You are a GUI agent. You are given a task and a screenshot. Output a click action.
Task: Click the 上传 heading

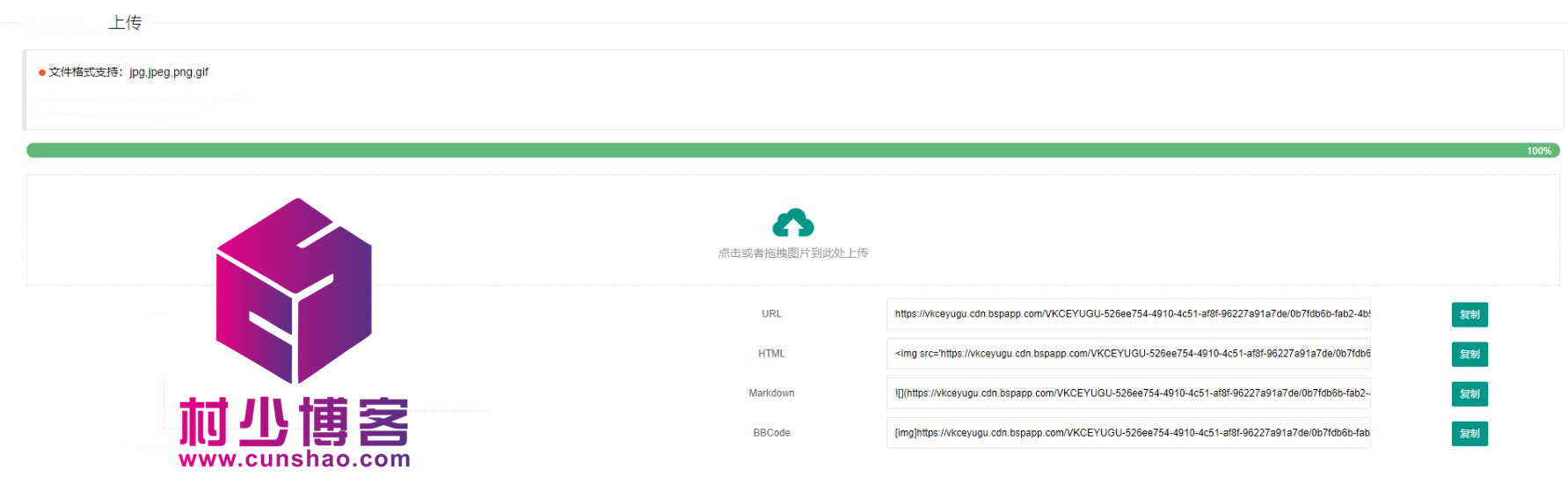coord(125,22)
